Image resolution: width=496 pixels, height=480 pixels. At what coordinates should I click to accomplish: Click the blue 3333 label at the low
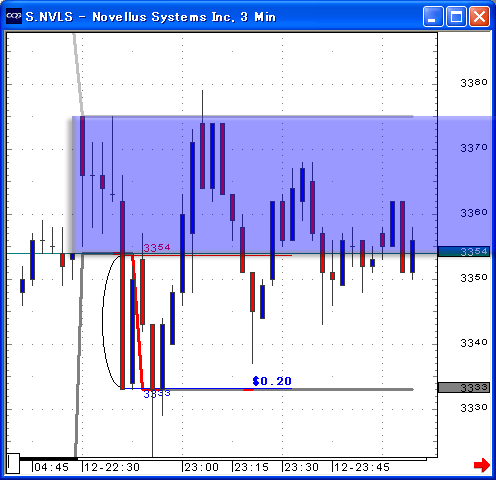click(157, 394)
